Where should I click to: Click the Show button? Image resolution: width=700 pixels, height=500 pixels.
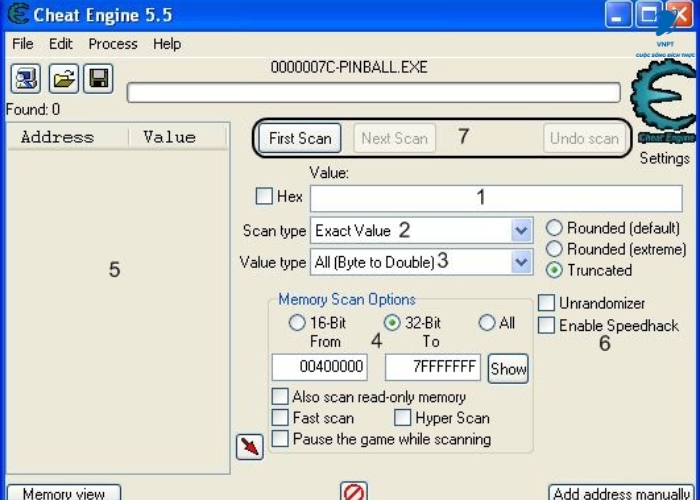(508, 369)
